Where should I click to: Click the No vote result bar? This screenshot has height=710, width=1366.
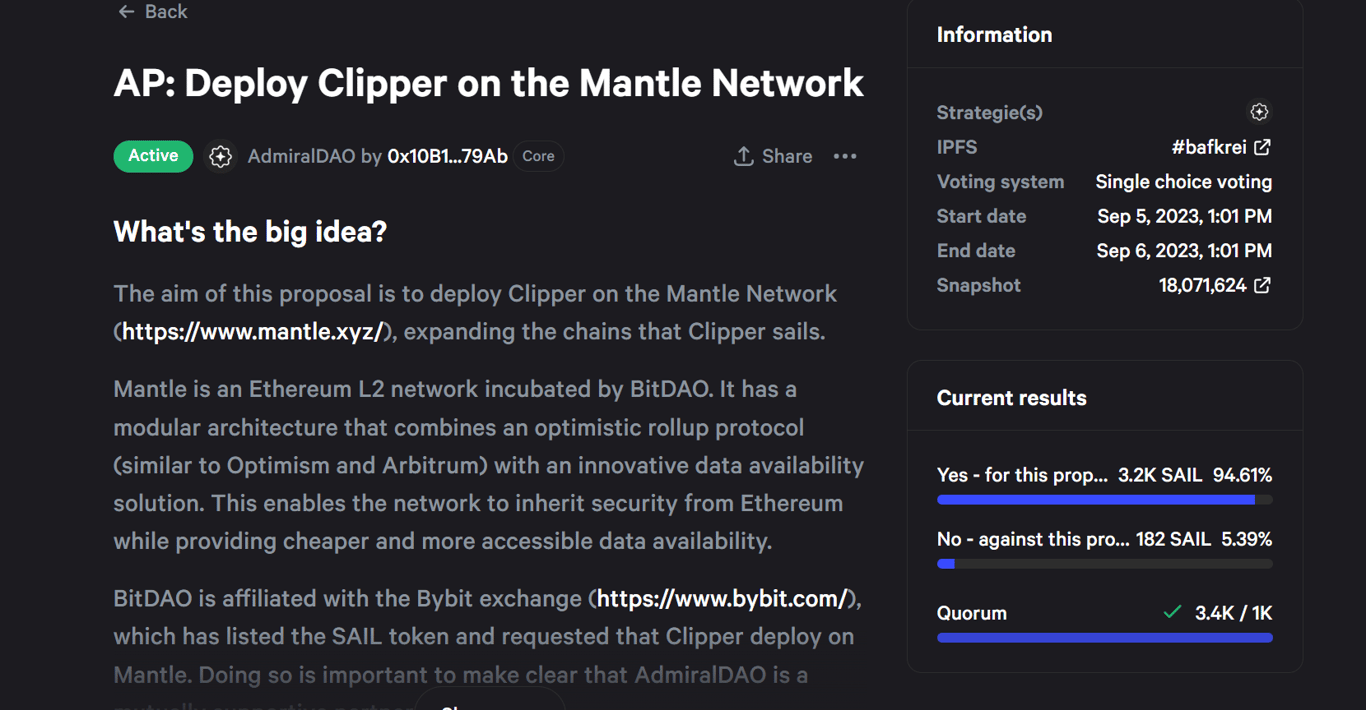(x=1104, y=564)
